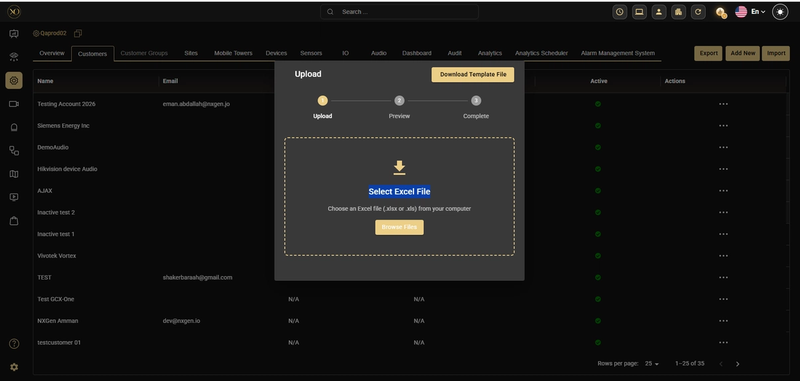The height and width of the screenshot is (381, 800).
Task: Toggle active status for AJAX
Action: click(597, 191)
